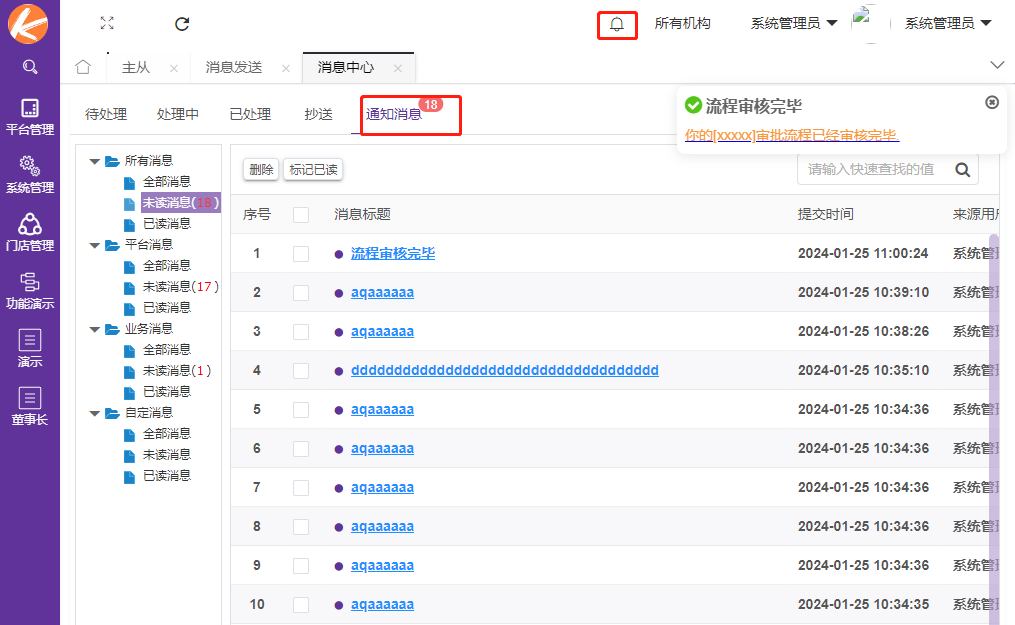
Task: Click the quick search input field
Action: [872, 169]
